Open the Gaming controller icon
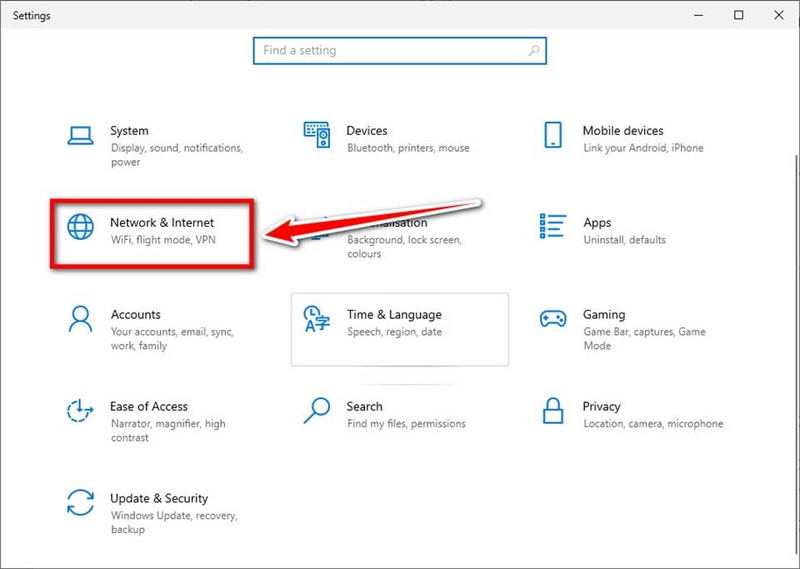This screenshot has height=569, width=800. click(553, 319)
